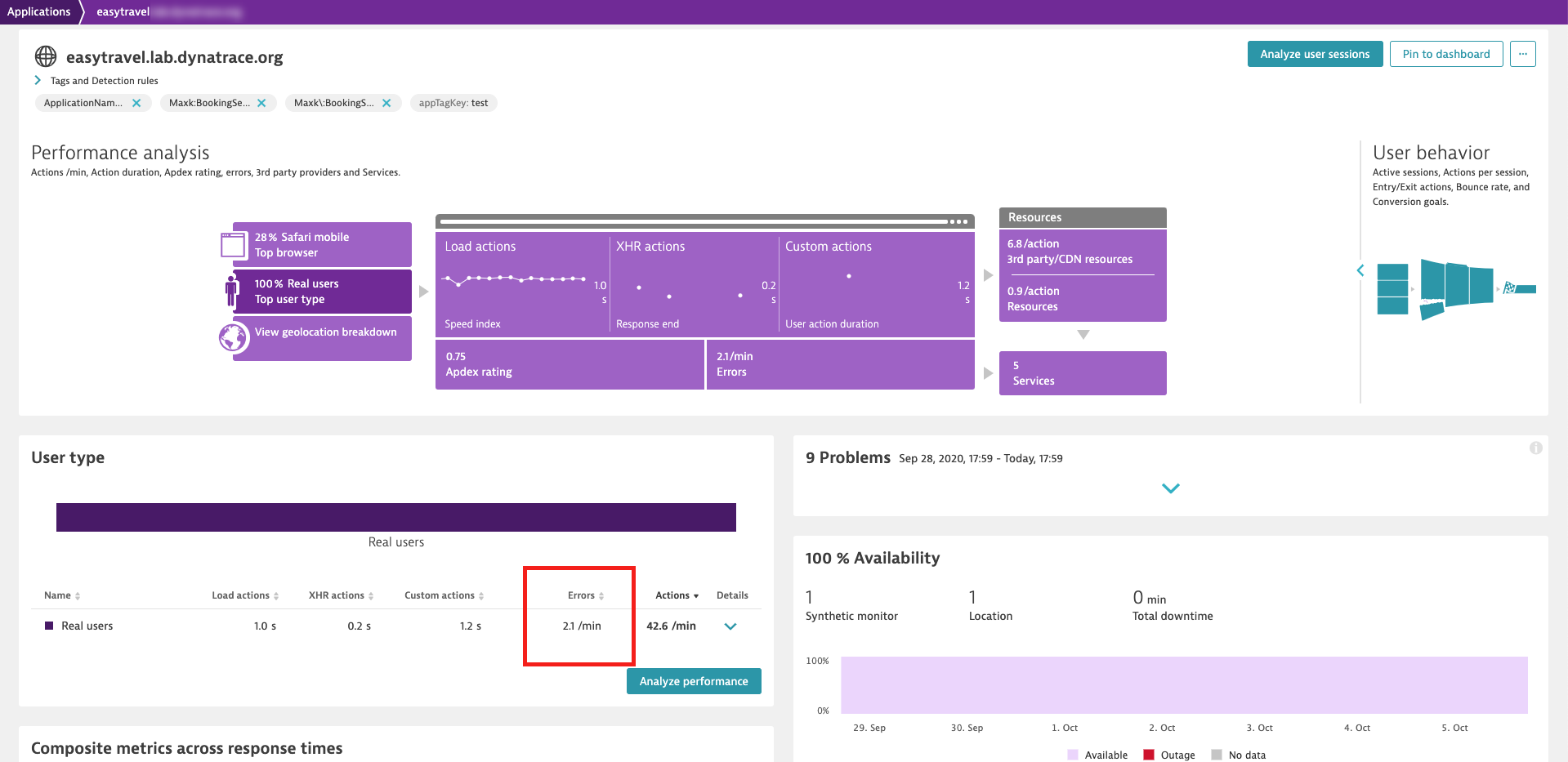The height and width of the screenshot is (762, 1568).
Task: Open the XHR actions chart tile
Action: (x=695, y=284)
